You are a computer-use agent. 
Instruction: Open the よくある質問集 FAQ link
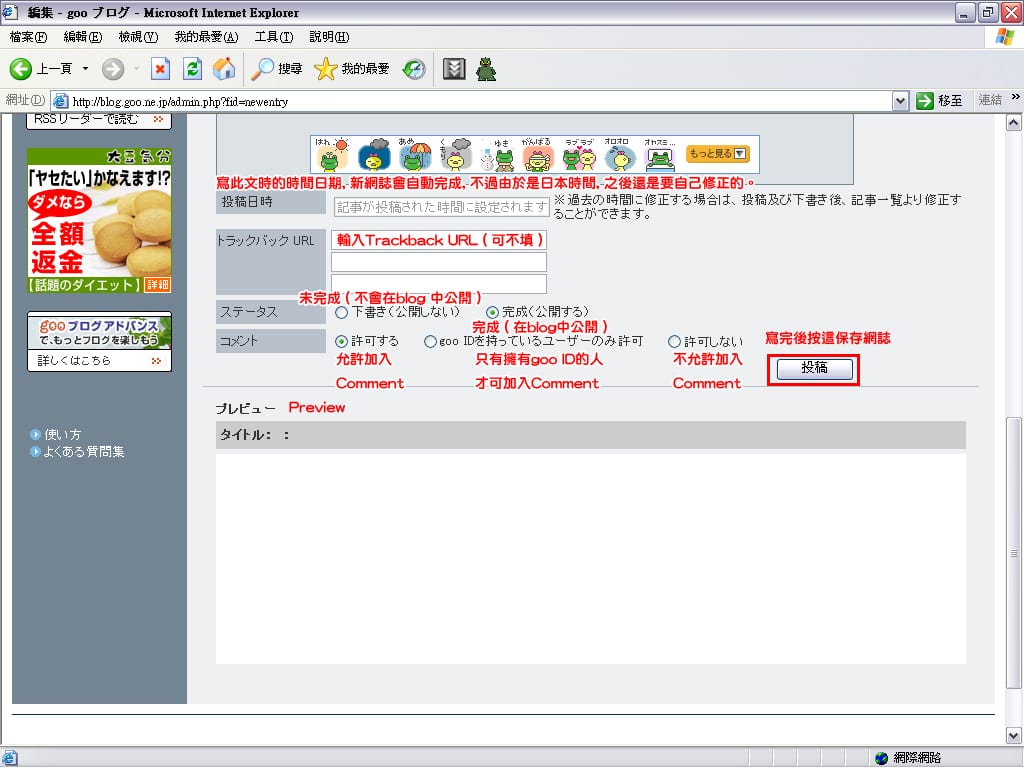(83, 452)
